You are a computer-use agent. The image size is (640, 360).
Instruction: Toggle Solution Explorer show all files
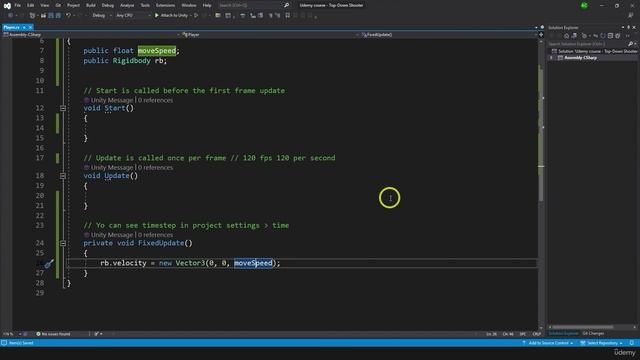click(x=618, y=36)
